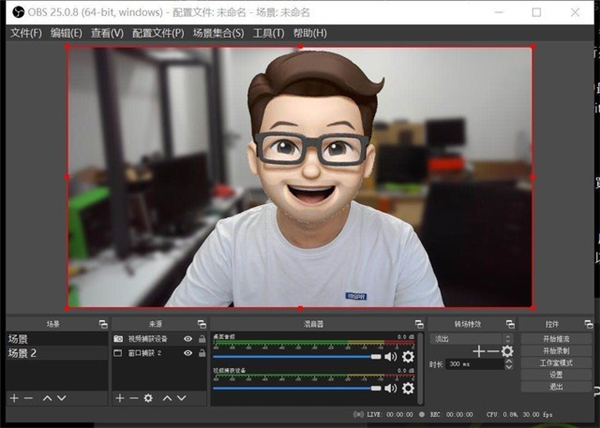Screen dimensions: 600x428
Task: Add a transition with plus icon
Action: point(479,352)
